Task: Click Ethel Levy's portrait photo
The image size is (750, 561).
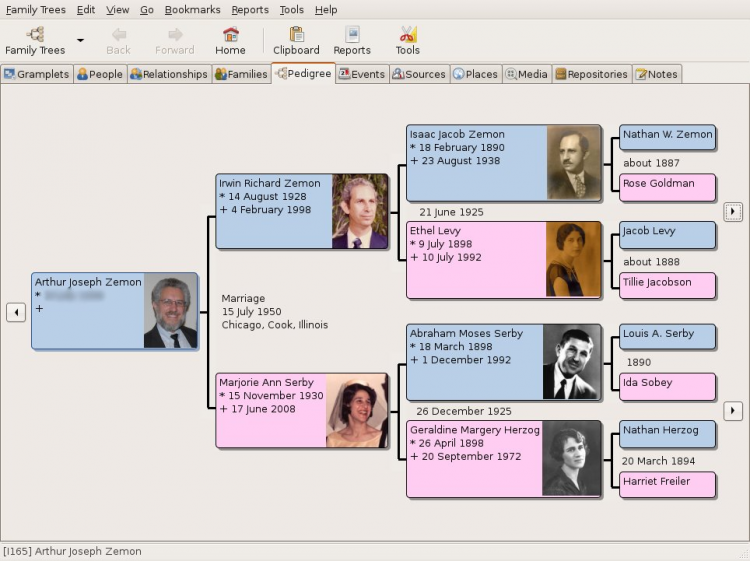Action: tap(573, 260)
